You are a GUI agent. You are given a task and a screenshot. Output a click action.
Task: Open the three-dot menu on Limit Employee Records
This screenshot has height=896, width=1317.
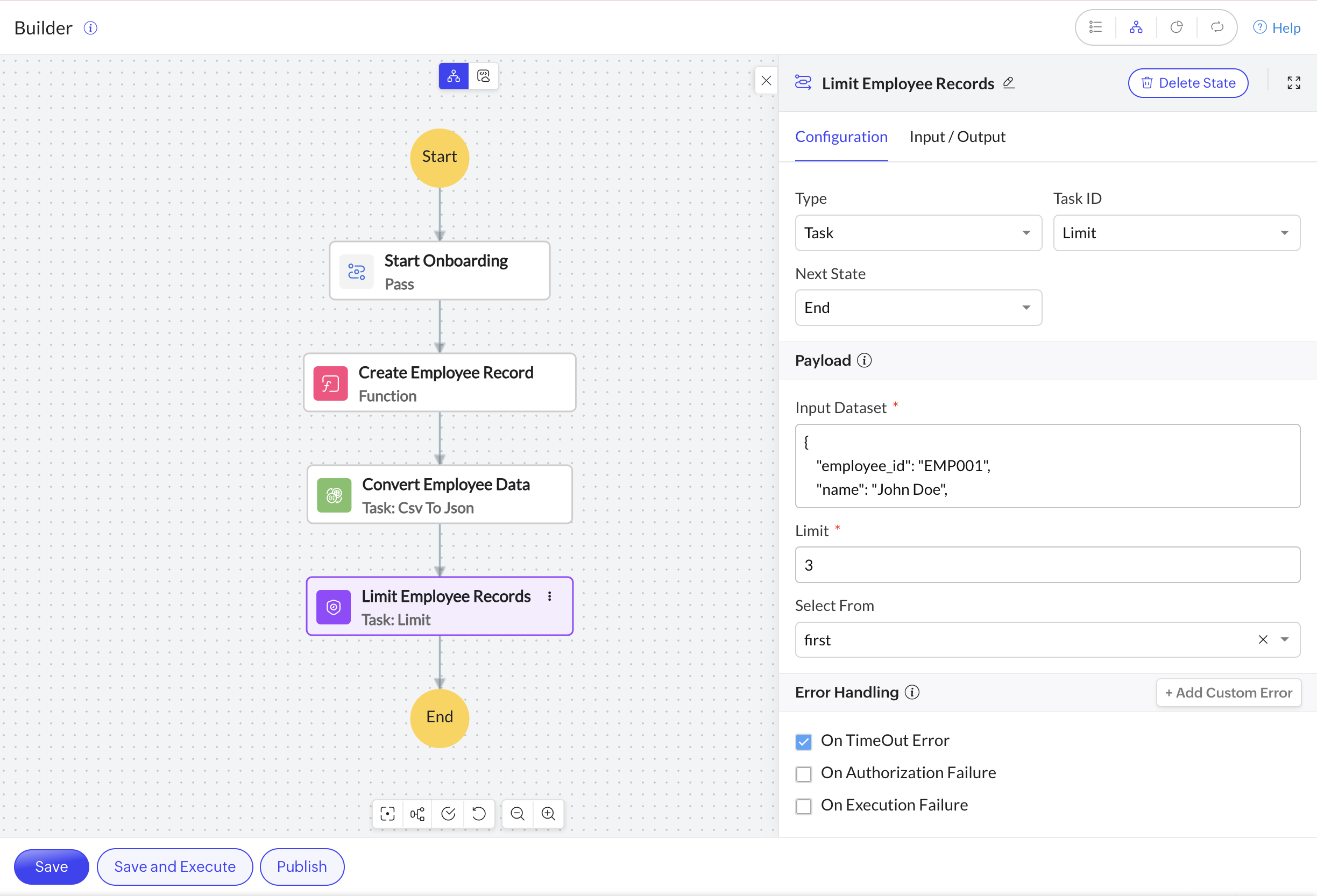[x=549, y=596]
